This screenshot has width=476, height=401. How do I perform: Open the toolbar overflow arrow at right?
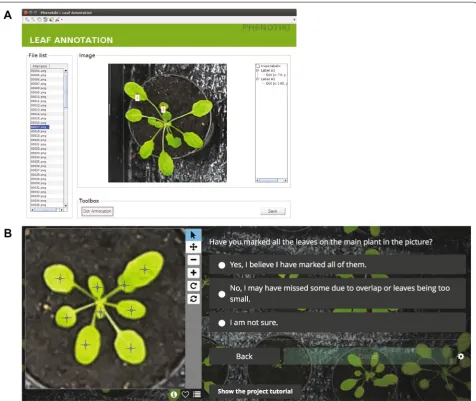coord(294,20)
